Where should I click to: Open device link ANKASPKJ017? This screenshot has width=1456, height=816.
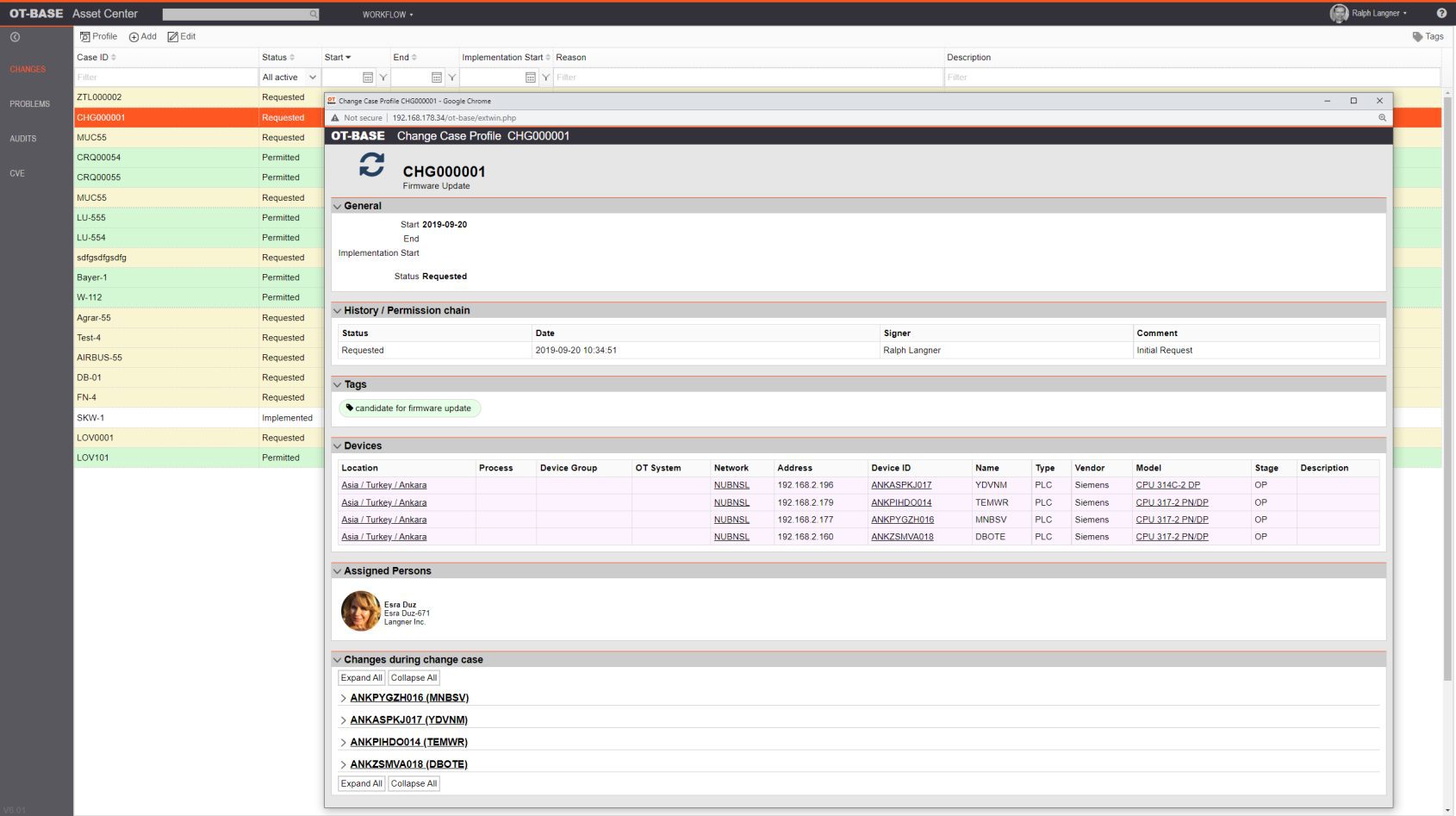(900, 485)
